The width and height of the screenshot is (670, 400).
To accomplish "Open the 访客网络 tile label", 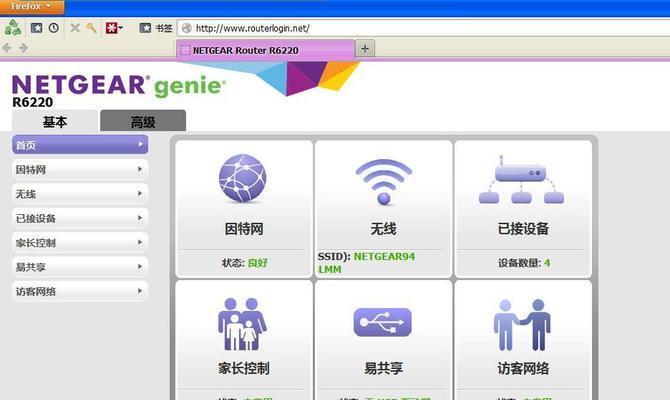I will [x=523, y=368].
